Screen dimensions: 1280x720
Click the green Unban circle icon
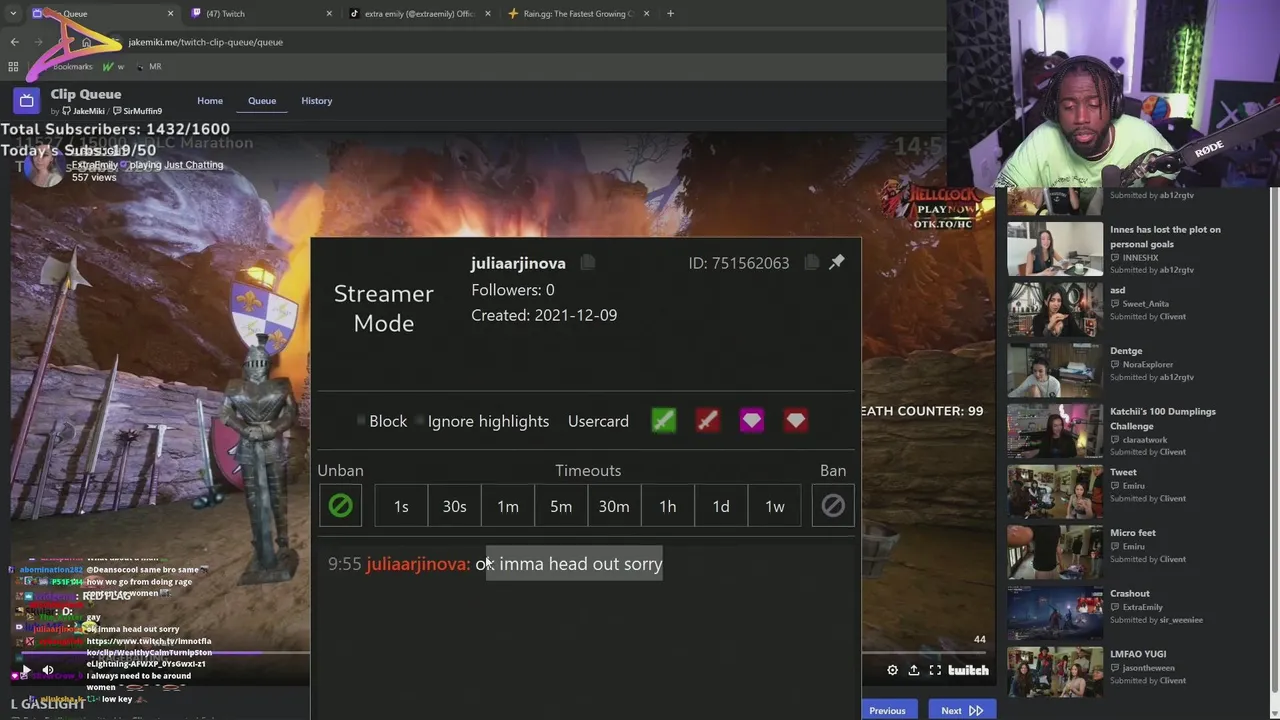click(x=340, y=506)
